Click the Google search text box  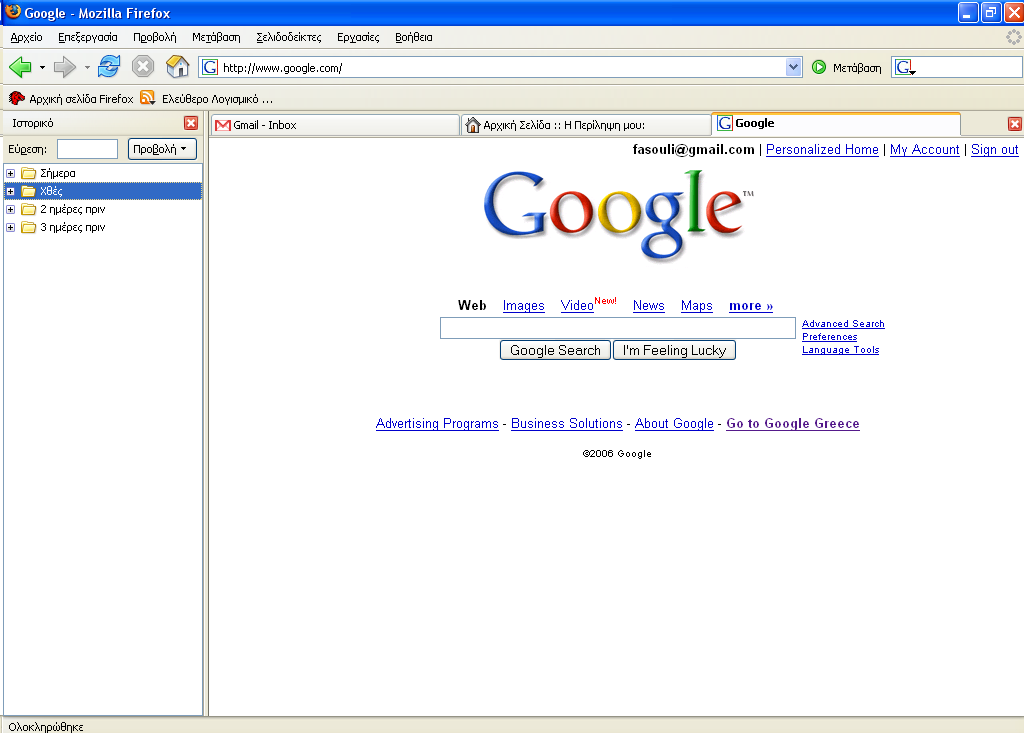tap(618, 328)
